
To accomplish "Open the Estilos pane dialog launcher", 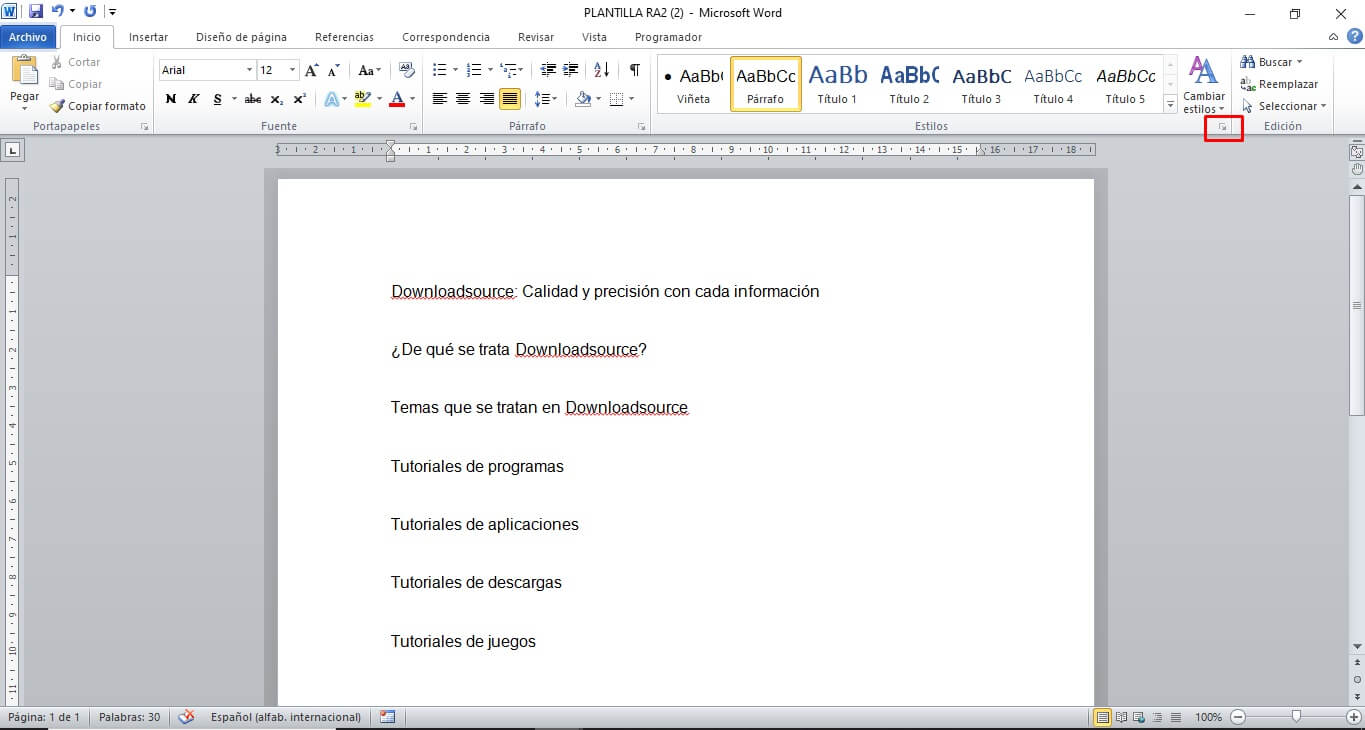I will (1223, 128).
